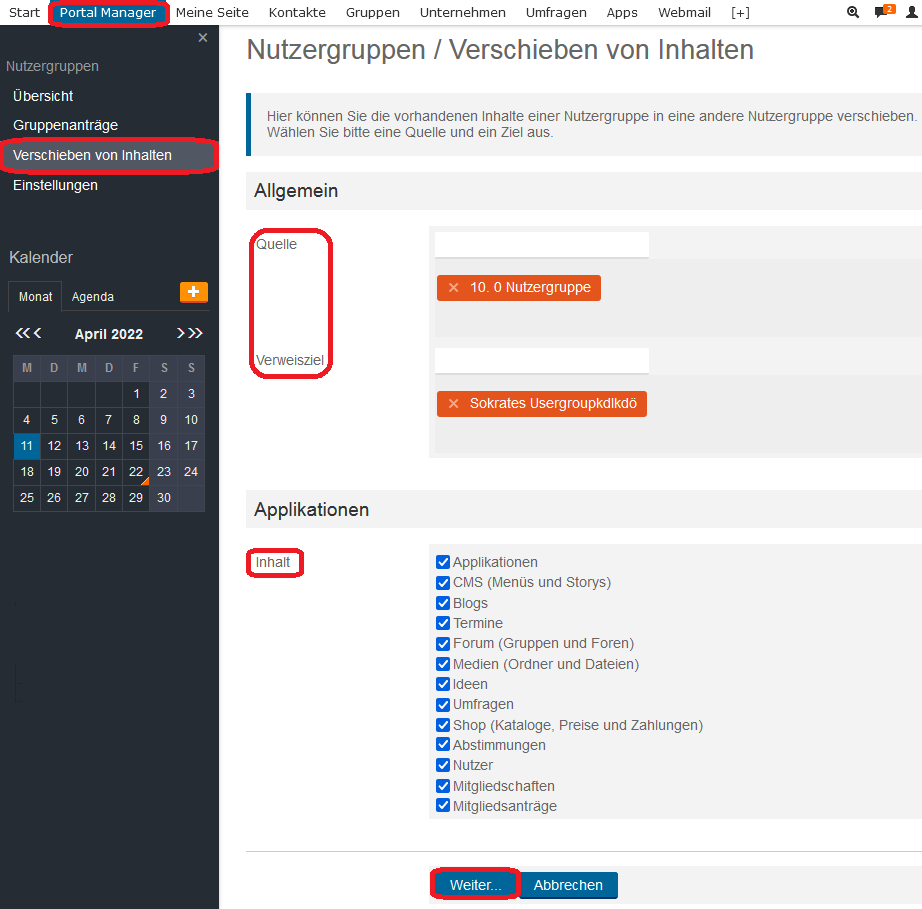Click the Weiter button
Image resolution: width=922 pixels, height=909 pixels.
click(x=474, y=884)
